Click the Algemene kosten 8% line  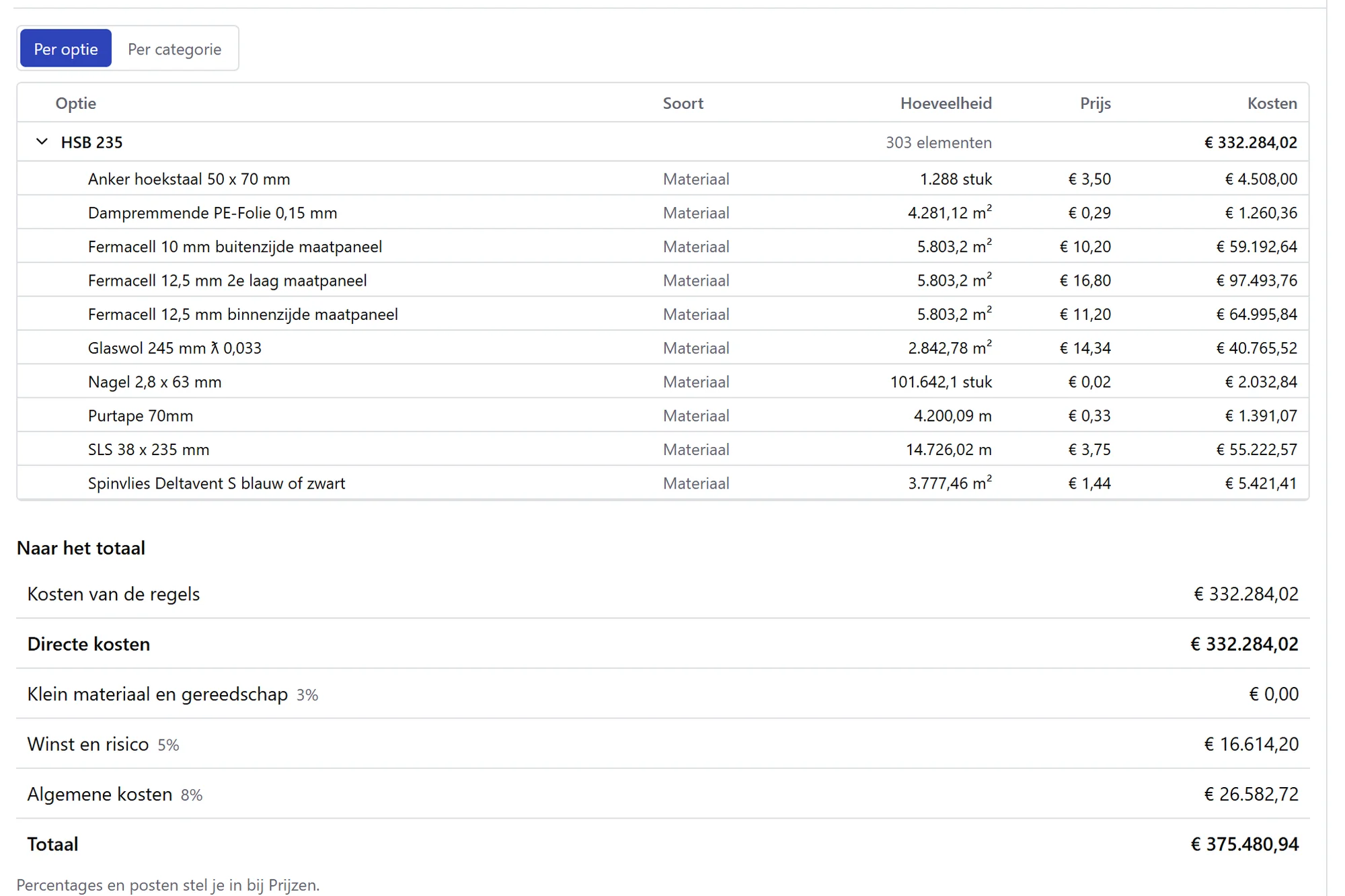coord(662,794)
